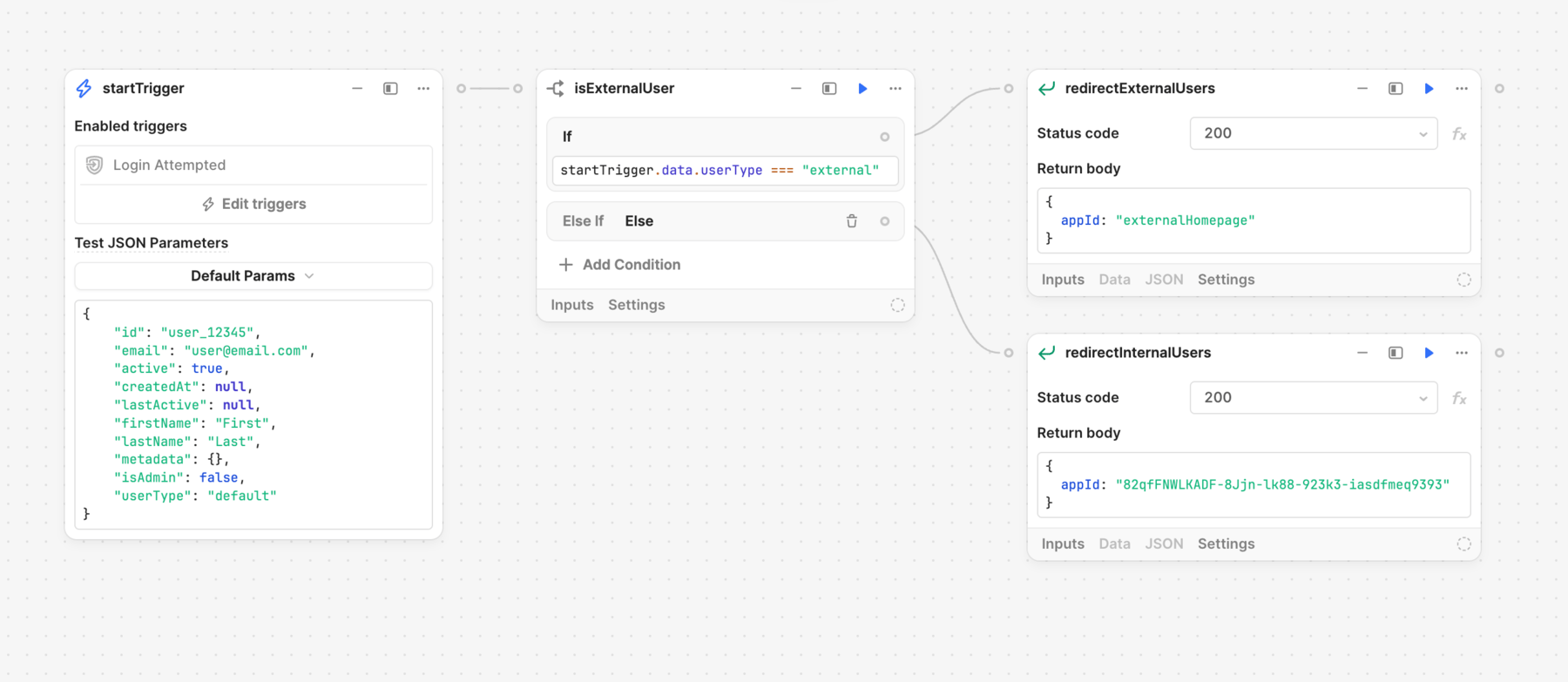This screenshot has width=1568, height=682.
Task: Click Add Condition in isExternalUser
Action: (619, 265)
